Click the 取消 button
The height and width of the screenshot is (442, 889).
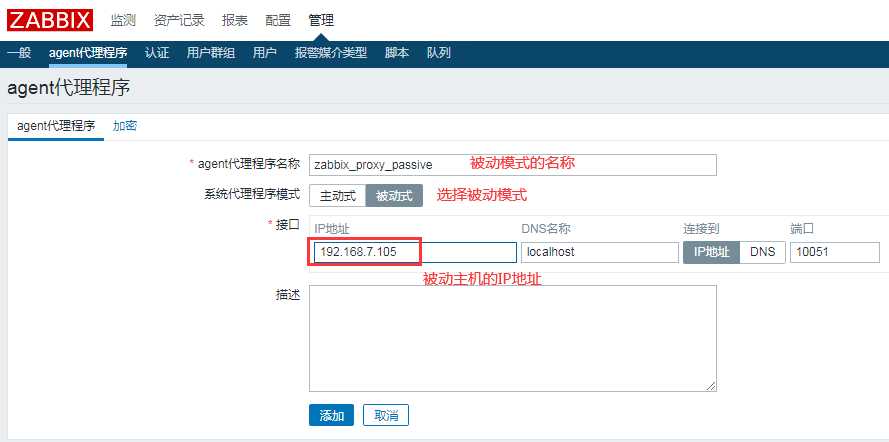(x=386, y=415)
